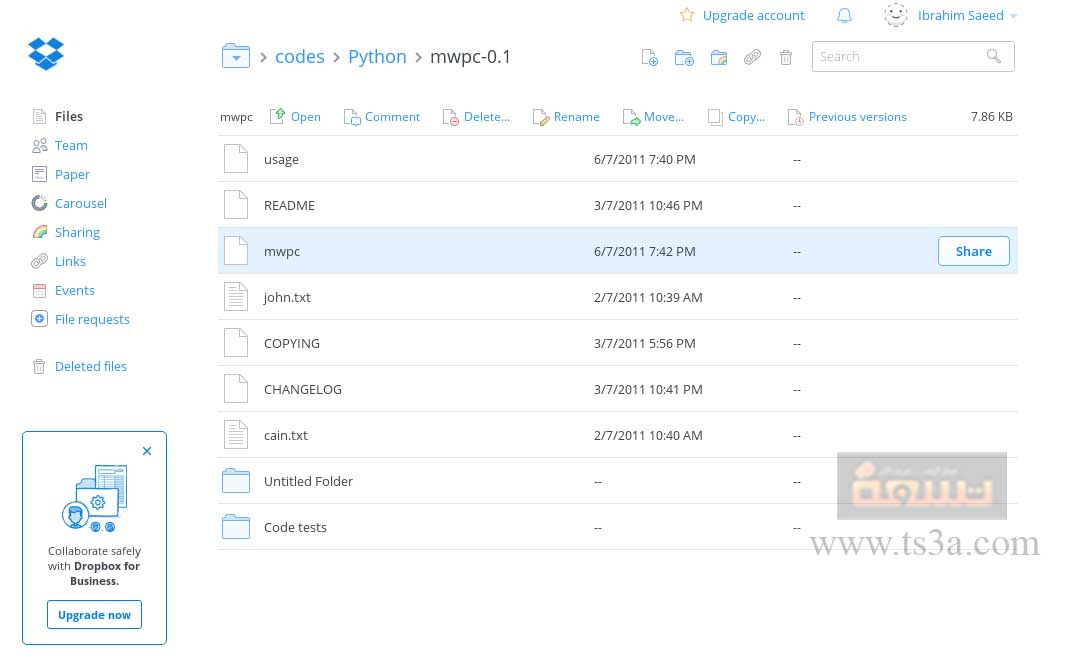
Task: Open the Untitled Folder row
Action: pos(617,481)
